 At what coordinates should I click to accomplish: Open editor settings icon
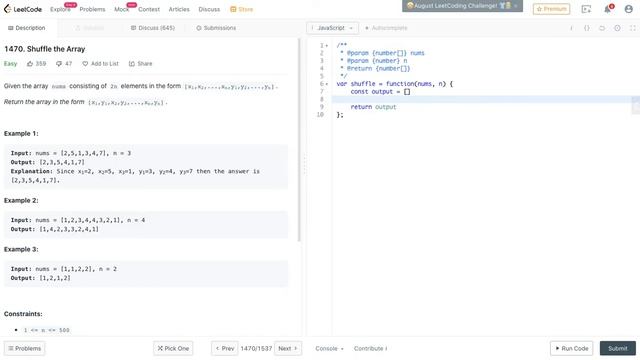click(x=617, y=28)
